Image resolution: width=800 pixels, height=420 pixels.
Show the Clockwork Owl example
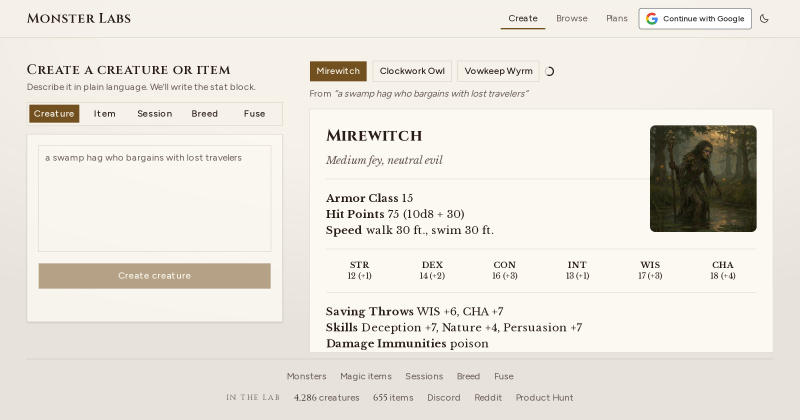[x=412, y=71]
